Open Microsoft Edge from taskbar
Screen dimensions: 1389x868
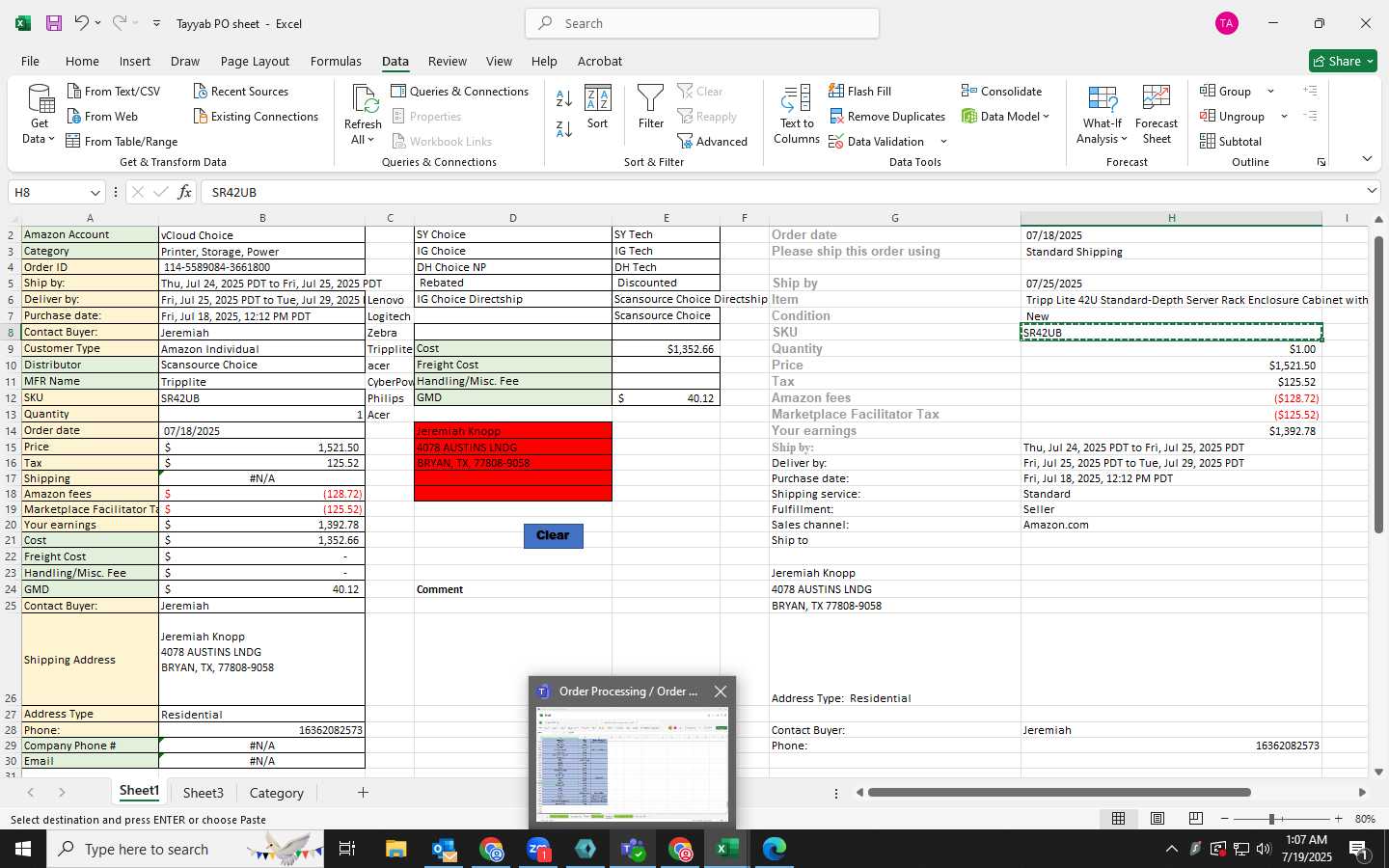coord(774,849)
